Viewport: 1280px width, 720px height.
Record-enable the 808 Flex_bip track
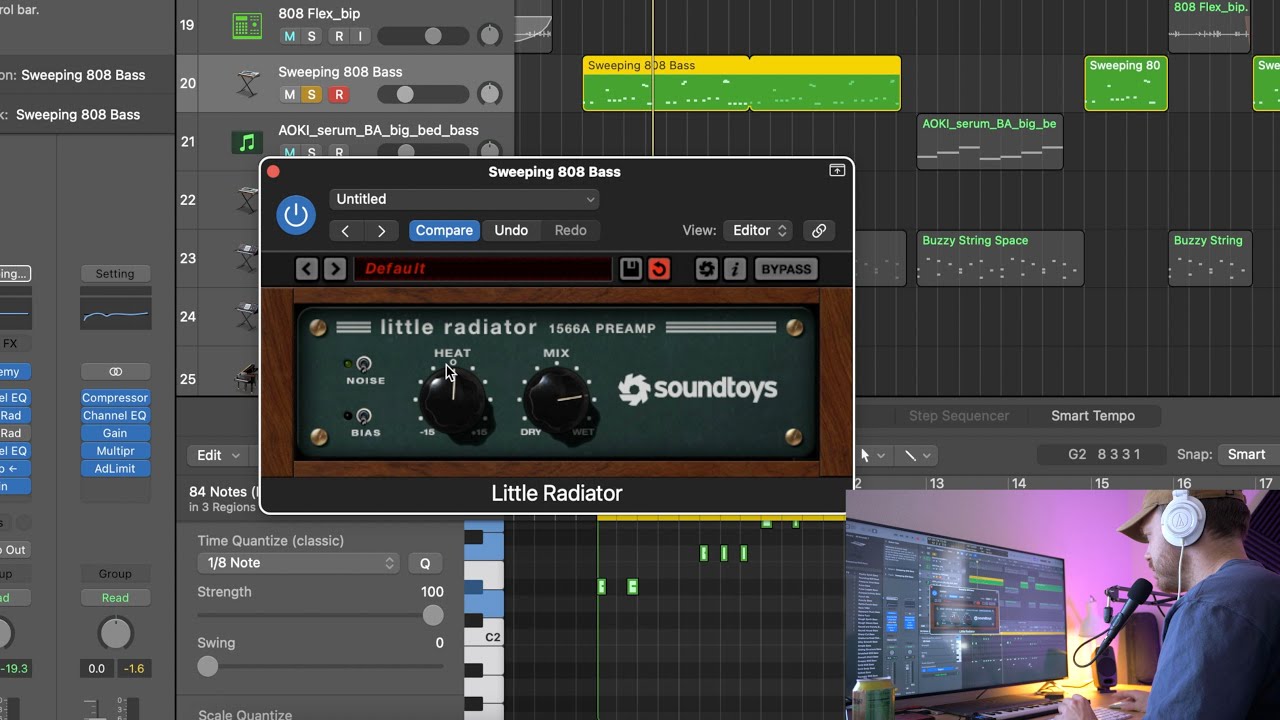tap(339, 36)
